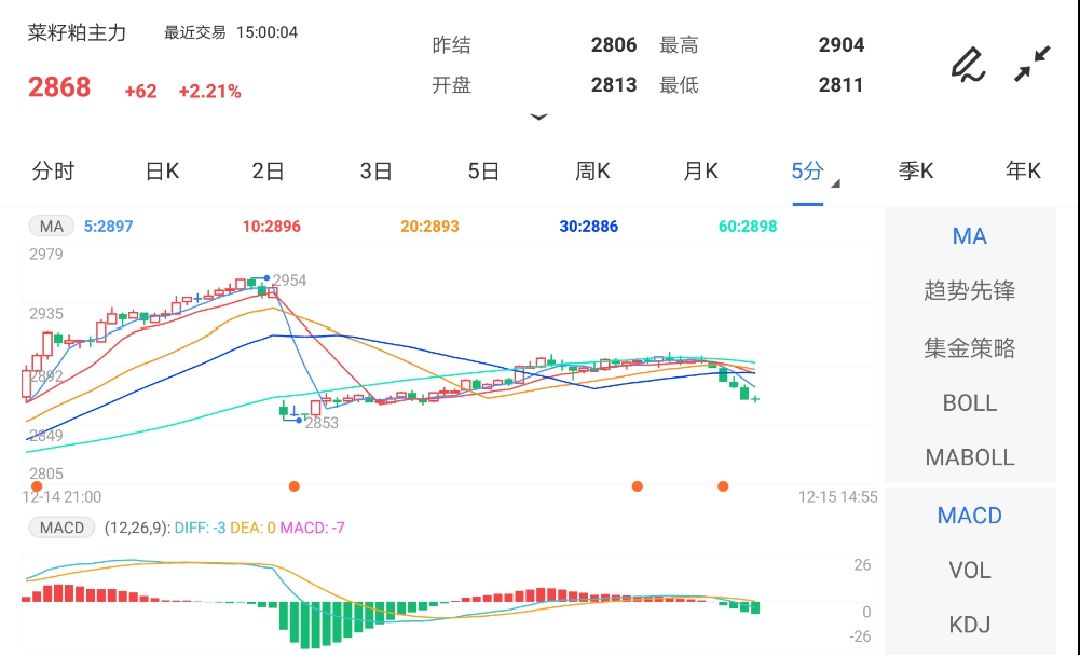This screenshot has height=655, width=1080.
Task: Tap the 最高 value 2904
Action: [841, 45]
